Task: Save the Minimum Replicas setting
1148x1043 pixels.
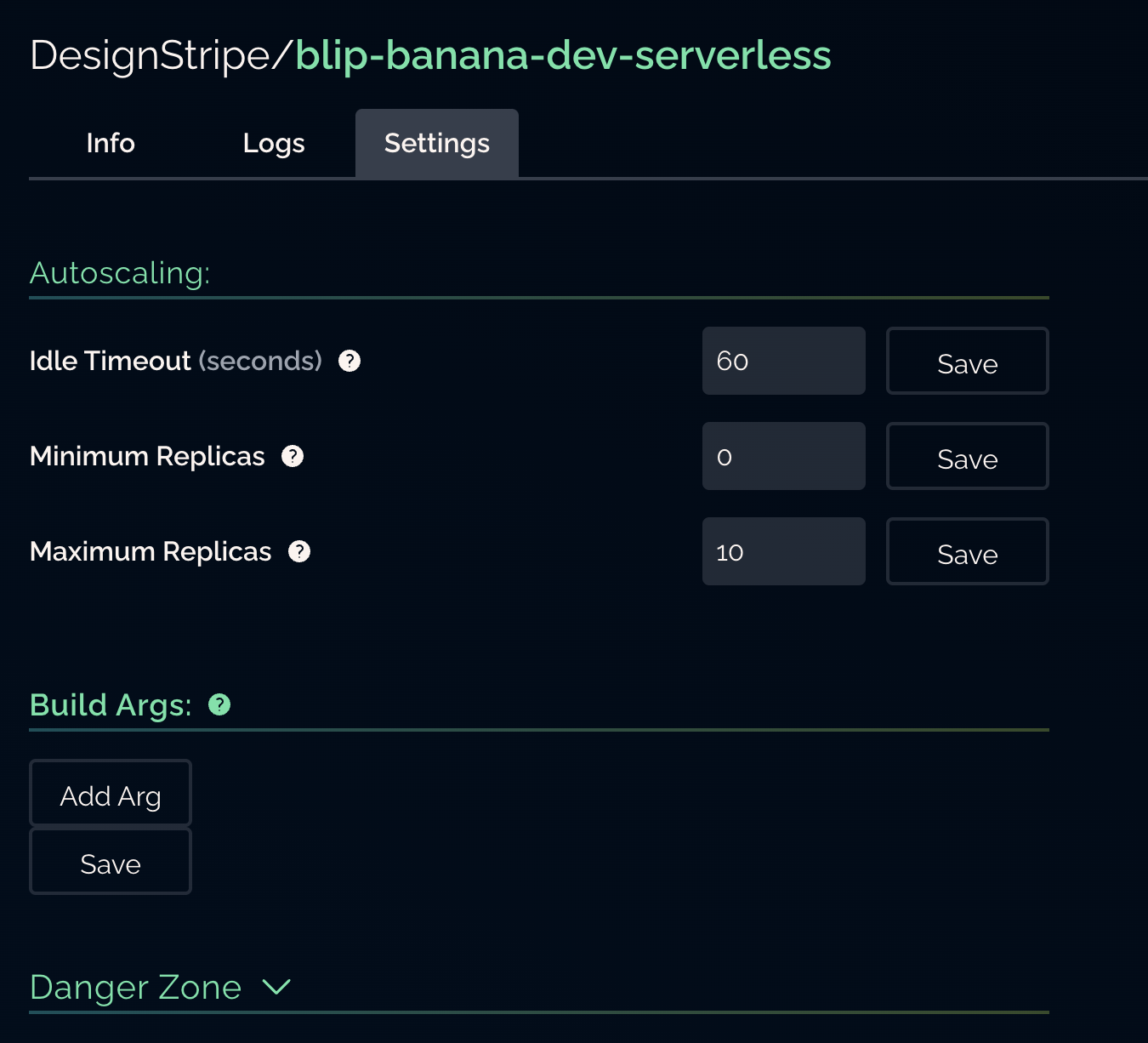Action: (967, 456)
